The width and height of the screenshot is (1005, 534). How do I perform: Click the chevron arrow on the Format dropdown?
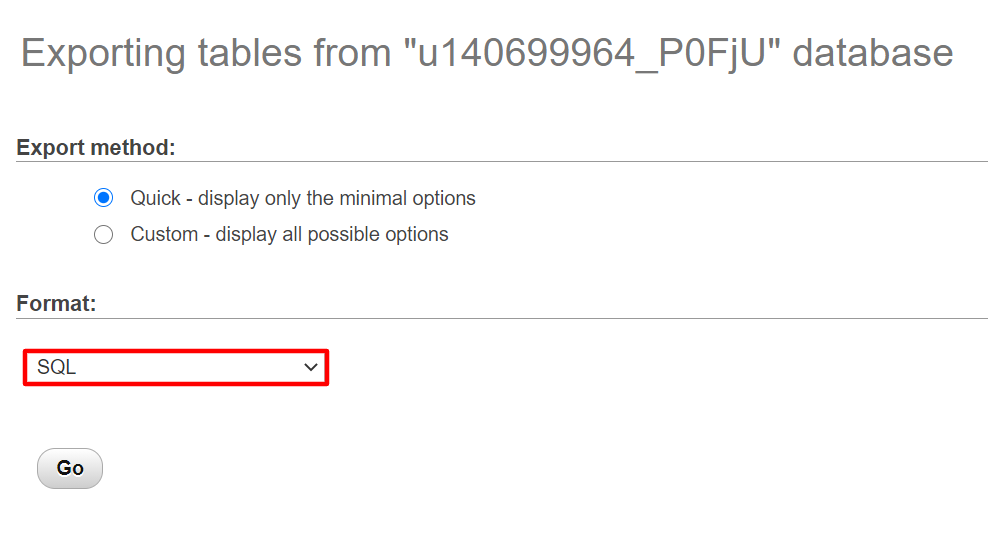pos(309,367)
